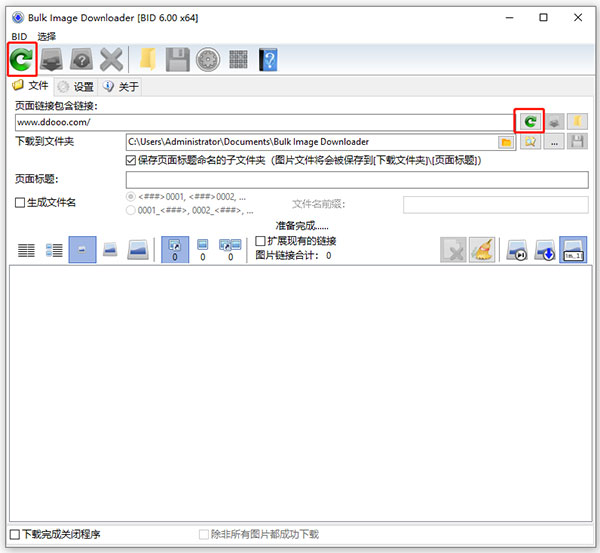Uncheck 保存页面标题命名的子文件夹 checkbox
600x553 pixels.
[x=131, y=160]
